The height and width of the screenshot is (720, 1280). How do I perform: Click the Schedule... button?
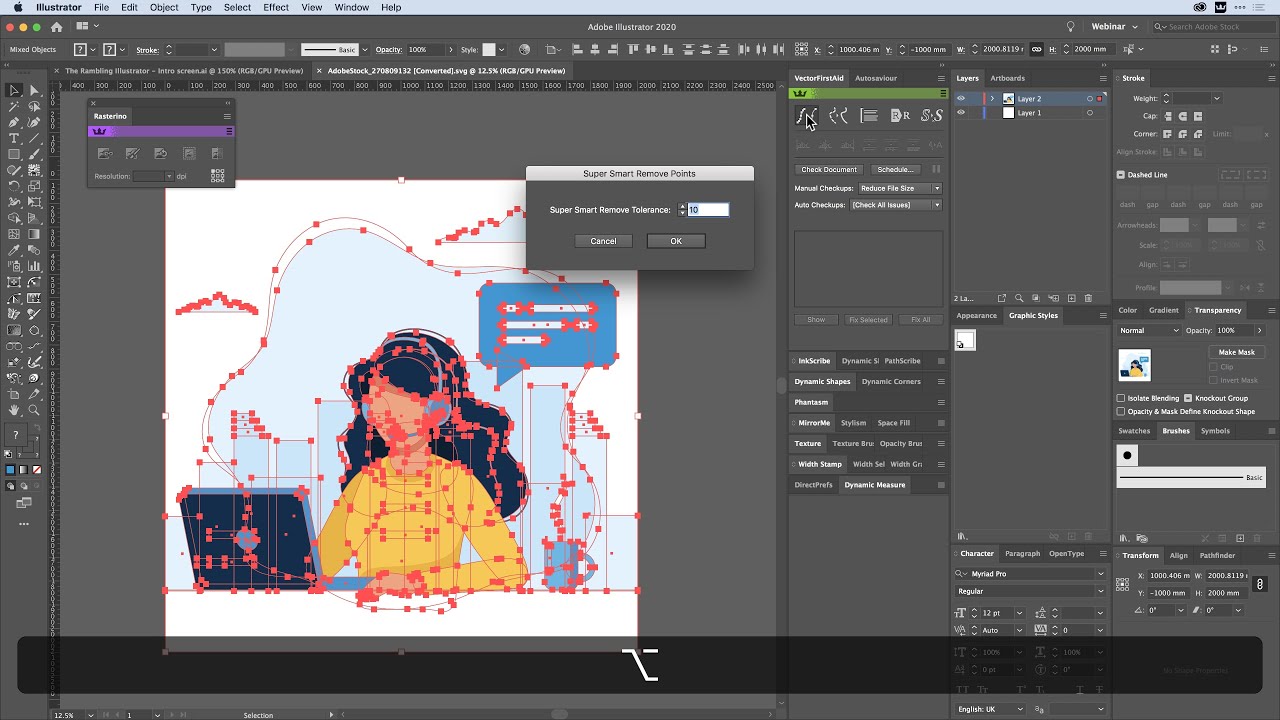(x=894, y=169)
